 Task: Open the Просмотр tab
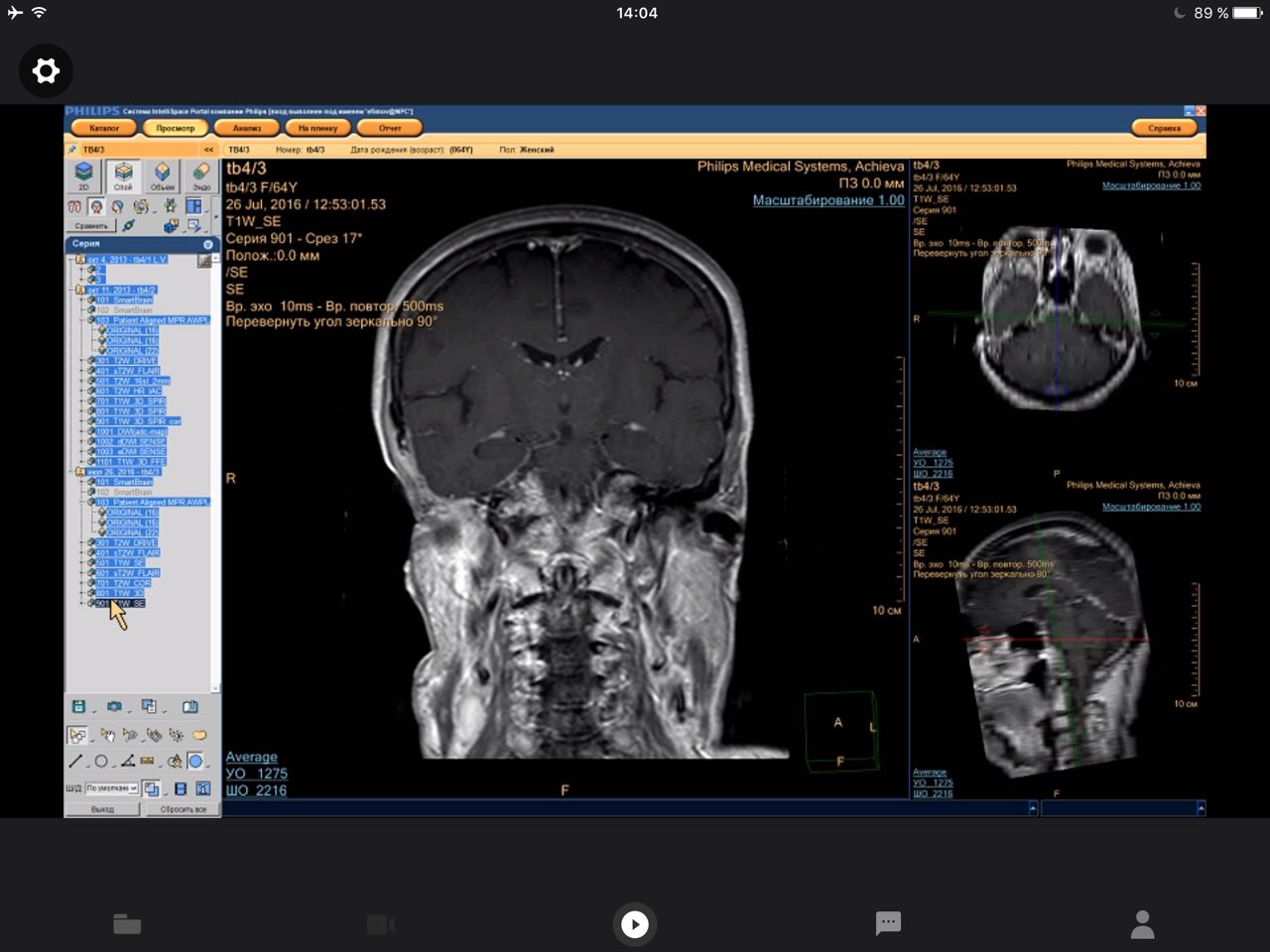(176, 128)
